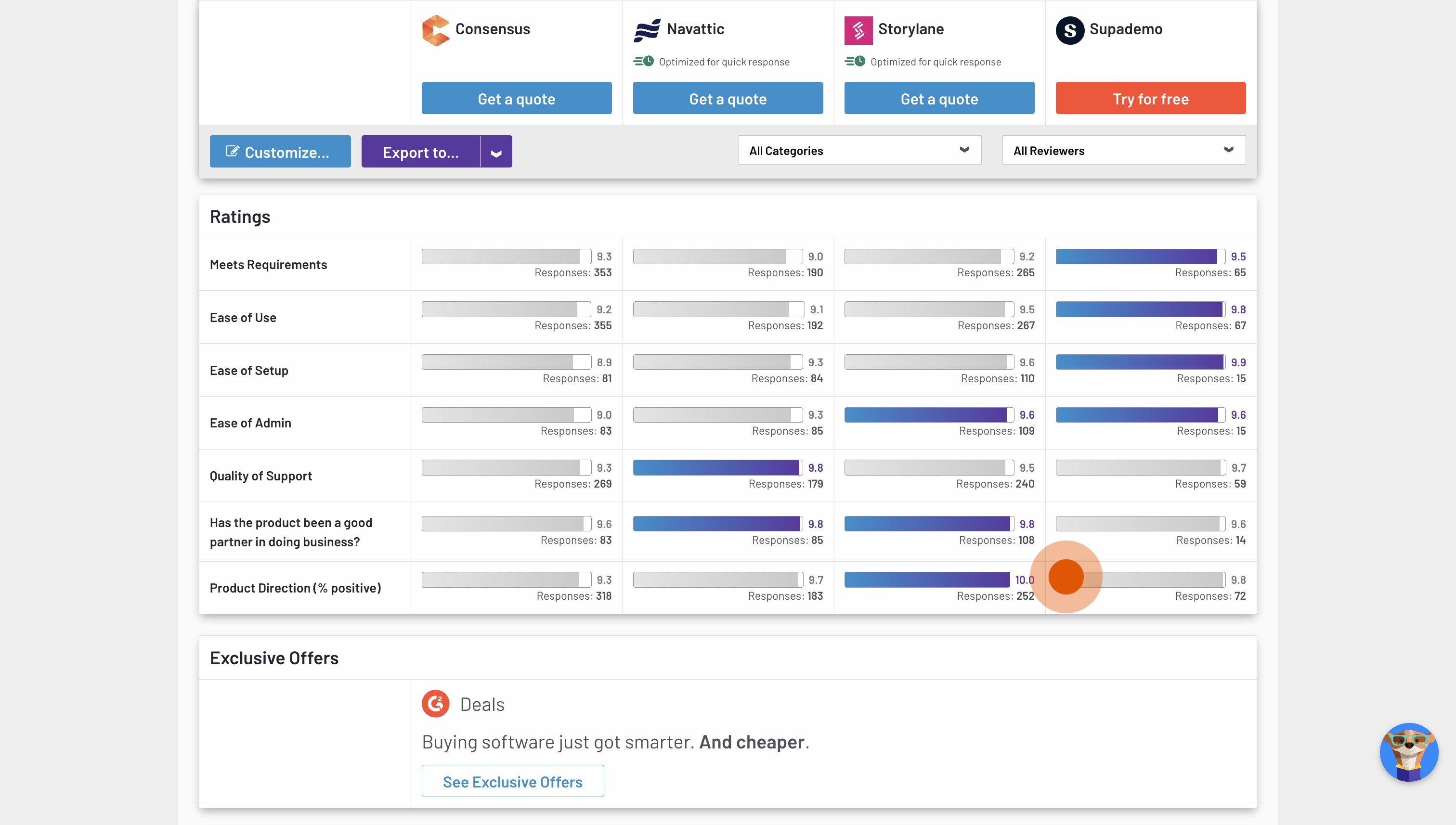Screen dimensions: 1456x825
Task: Expand the All Categories dropdown
Action: pyautogui.click(x=859, y=150)
